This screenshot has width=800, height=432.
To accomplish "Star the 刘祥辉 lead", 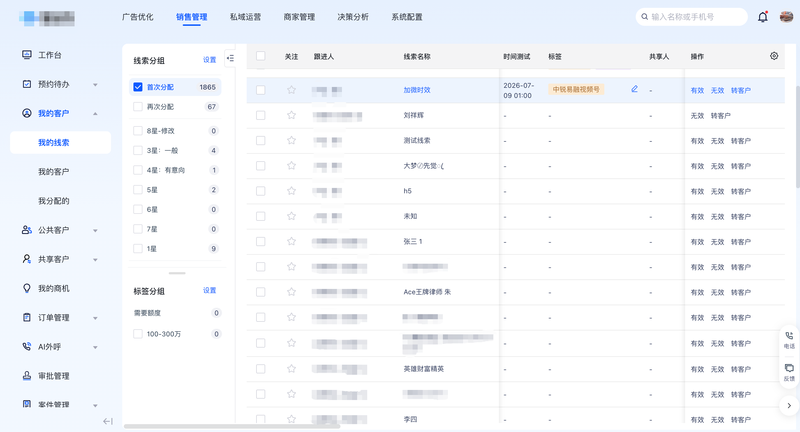I will (x=291, y=115).
